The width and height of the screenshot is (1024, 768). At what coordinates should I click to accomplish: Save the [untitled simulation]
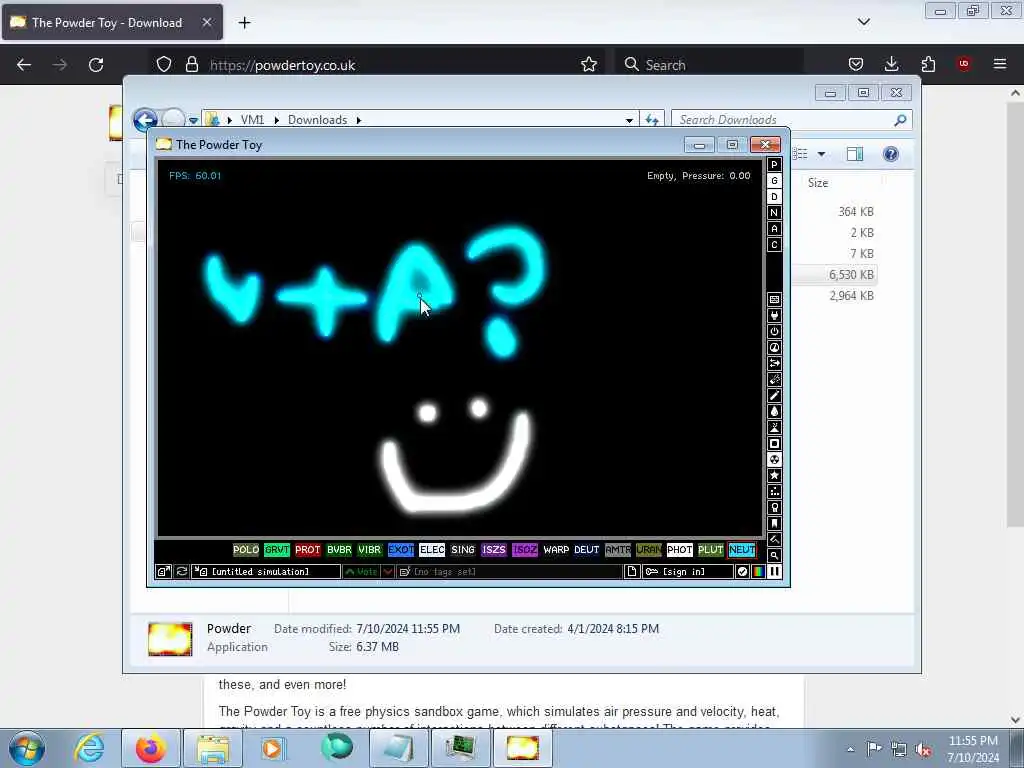[266, 571]
